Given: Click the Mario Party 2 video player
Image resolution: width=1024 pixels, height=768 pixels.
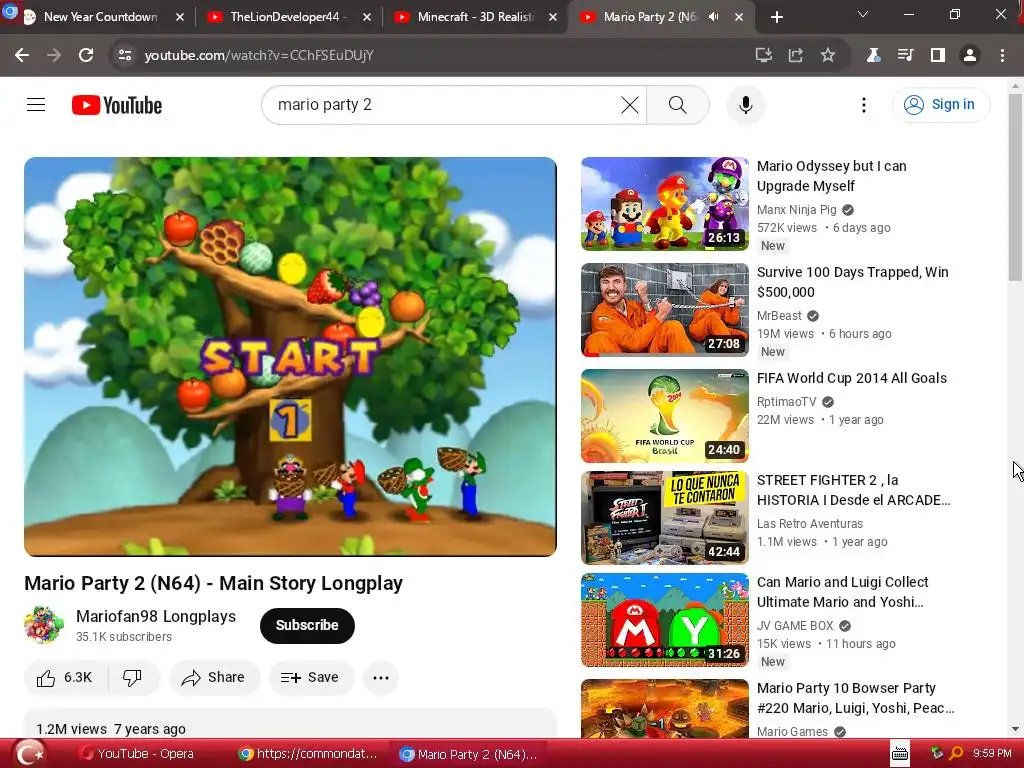Looking at the screenshot, I should coord(290,357).
